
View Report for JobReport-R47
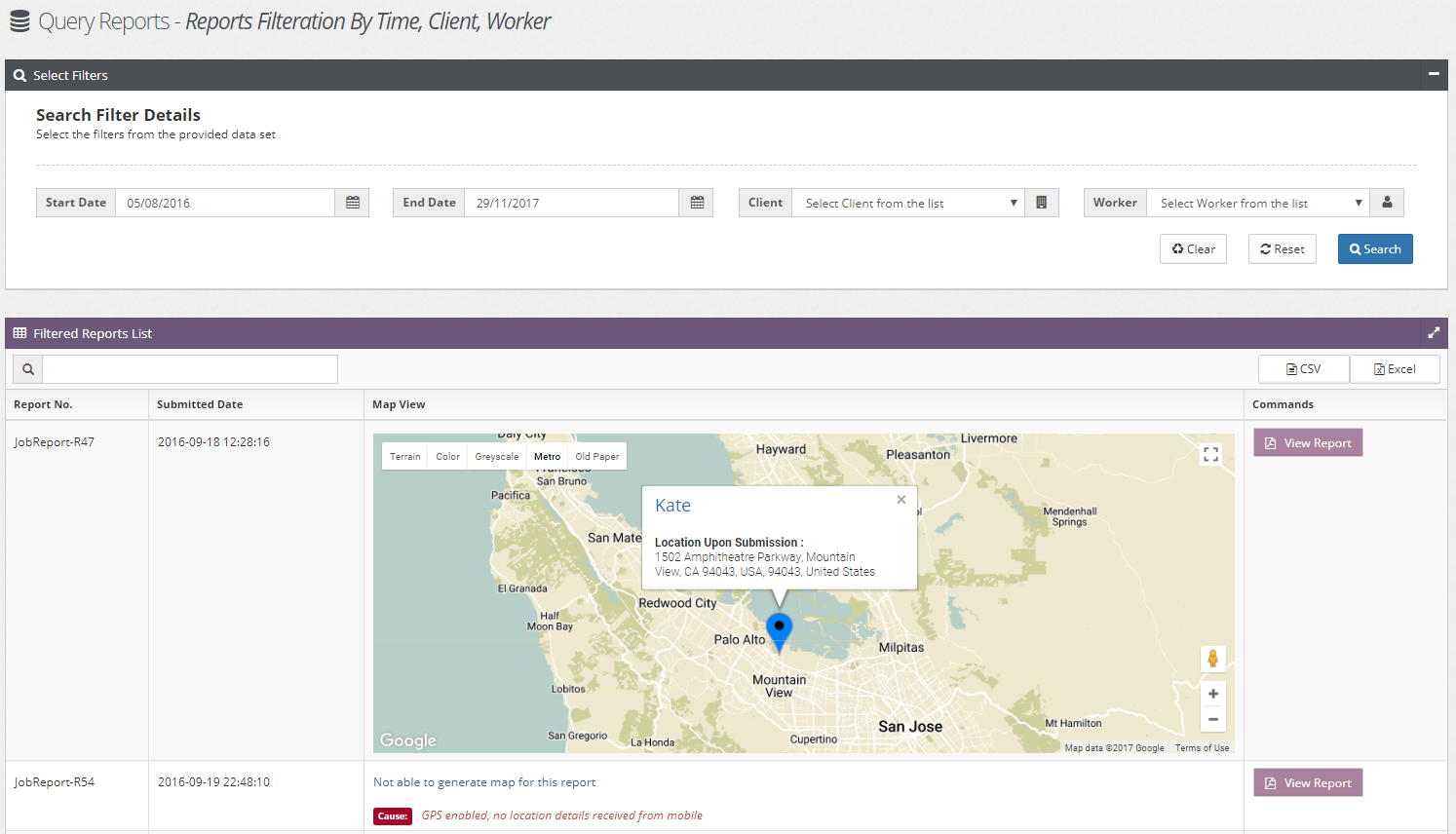point(1308,442)
